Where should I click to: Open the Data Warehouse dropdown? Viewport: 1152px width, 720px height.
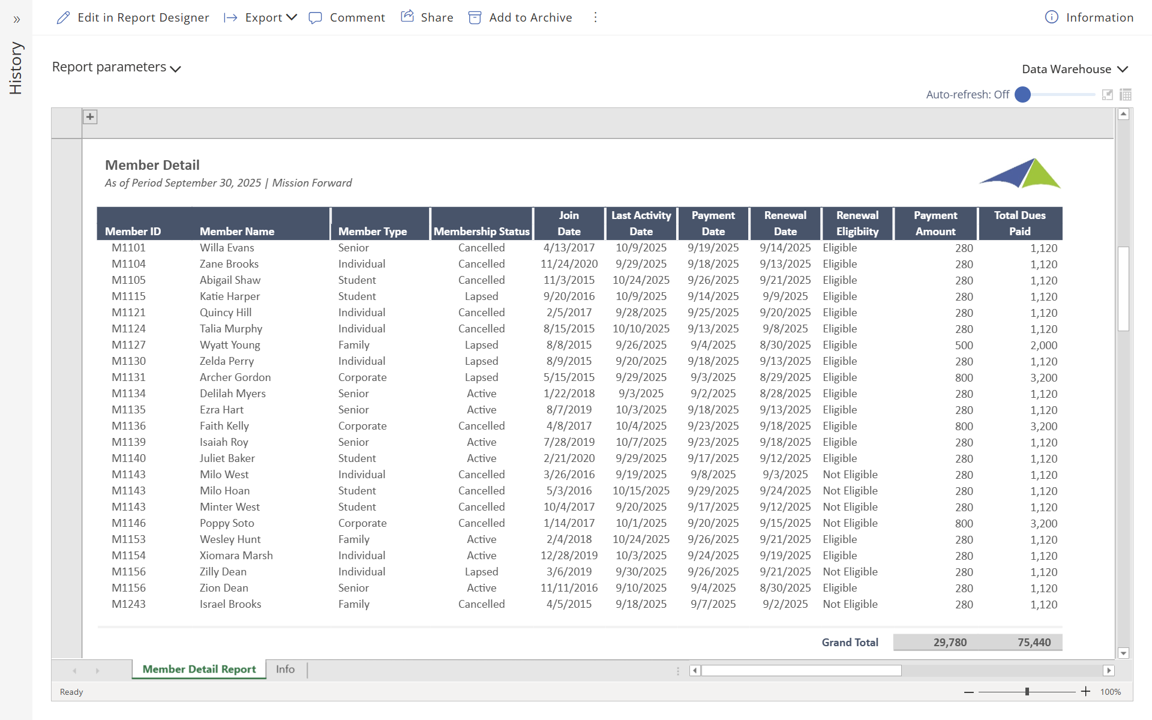click(1074, 69)
